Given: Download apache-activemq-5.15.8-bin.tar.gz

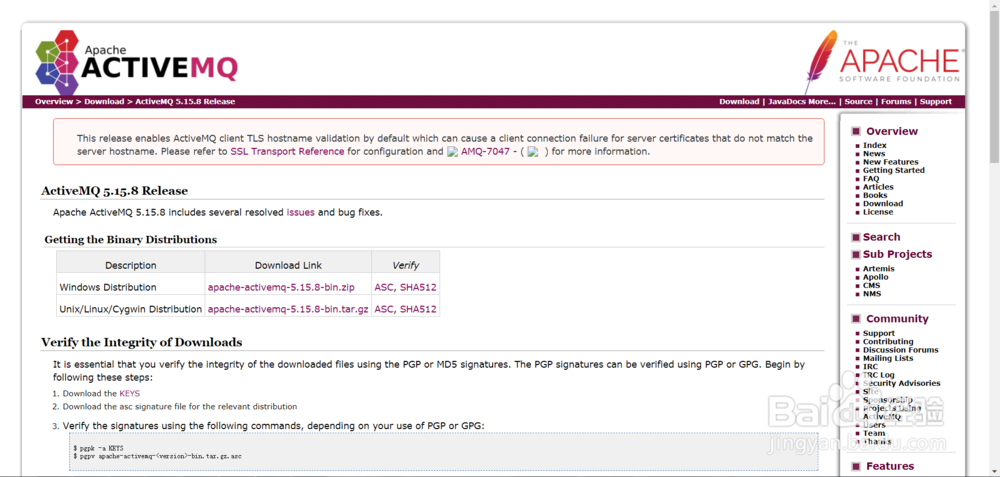Looking at the screenshot, I should point(288,309).
